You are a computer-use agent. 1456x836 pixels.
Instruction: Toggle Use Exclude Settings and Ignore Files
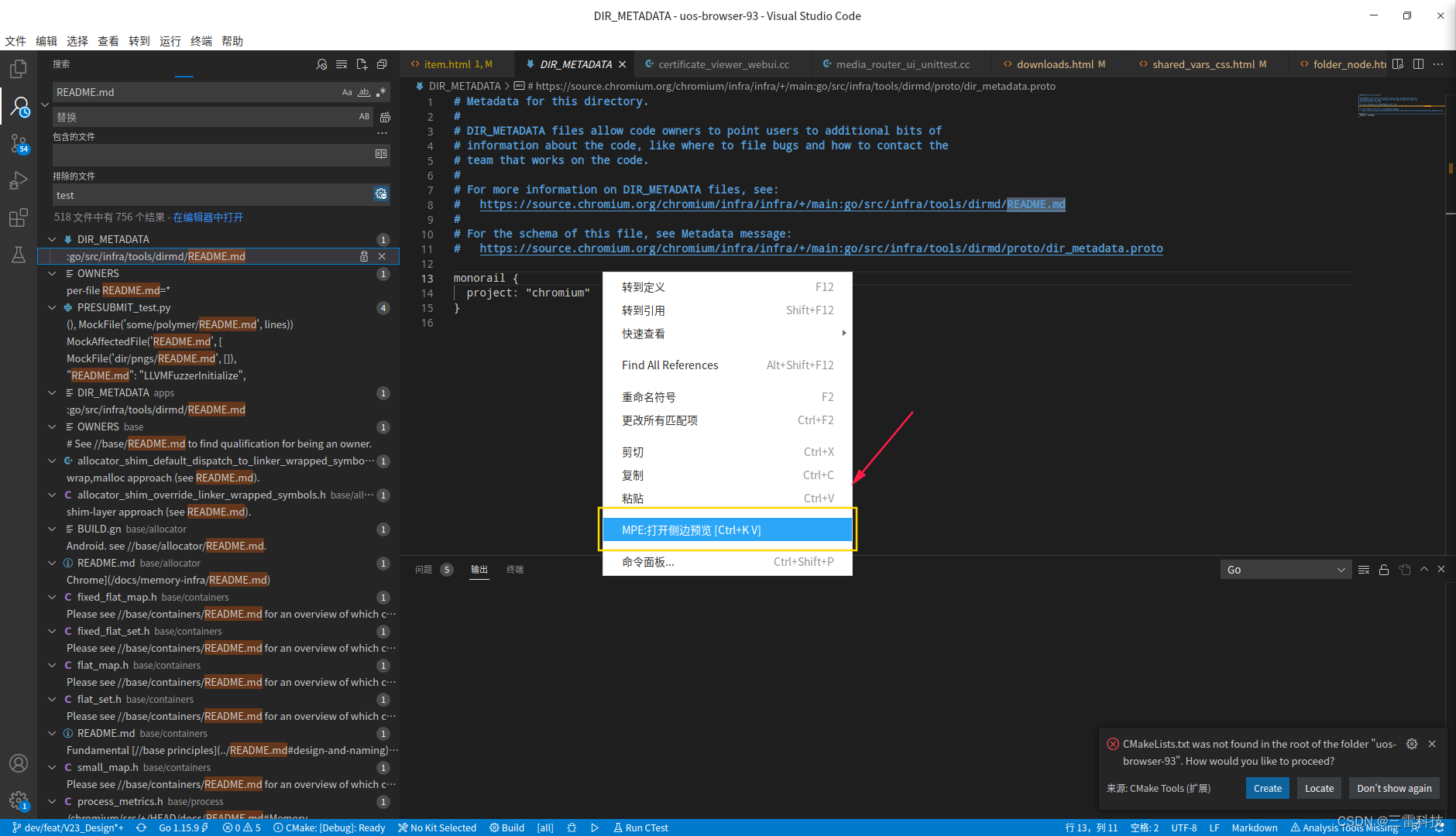tap(379, 194)
